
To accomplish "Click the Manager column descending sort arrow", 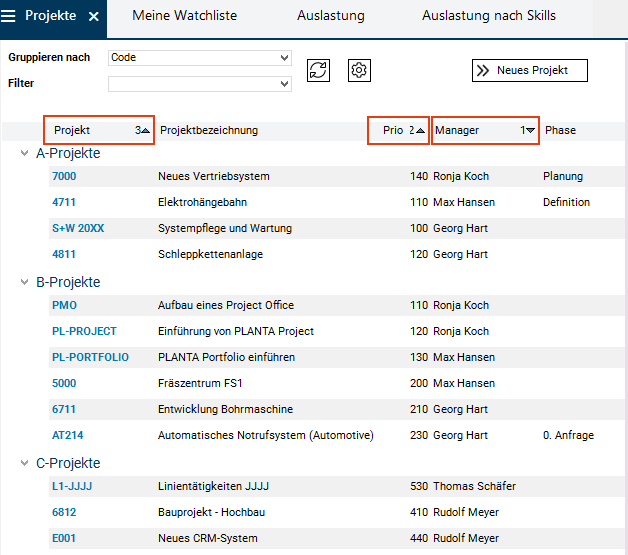I will pyautogui.click(x=531, y=131).
